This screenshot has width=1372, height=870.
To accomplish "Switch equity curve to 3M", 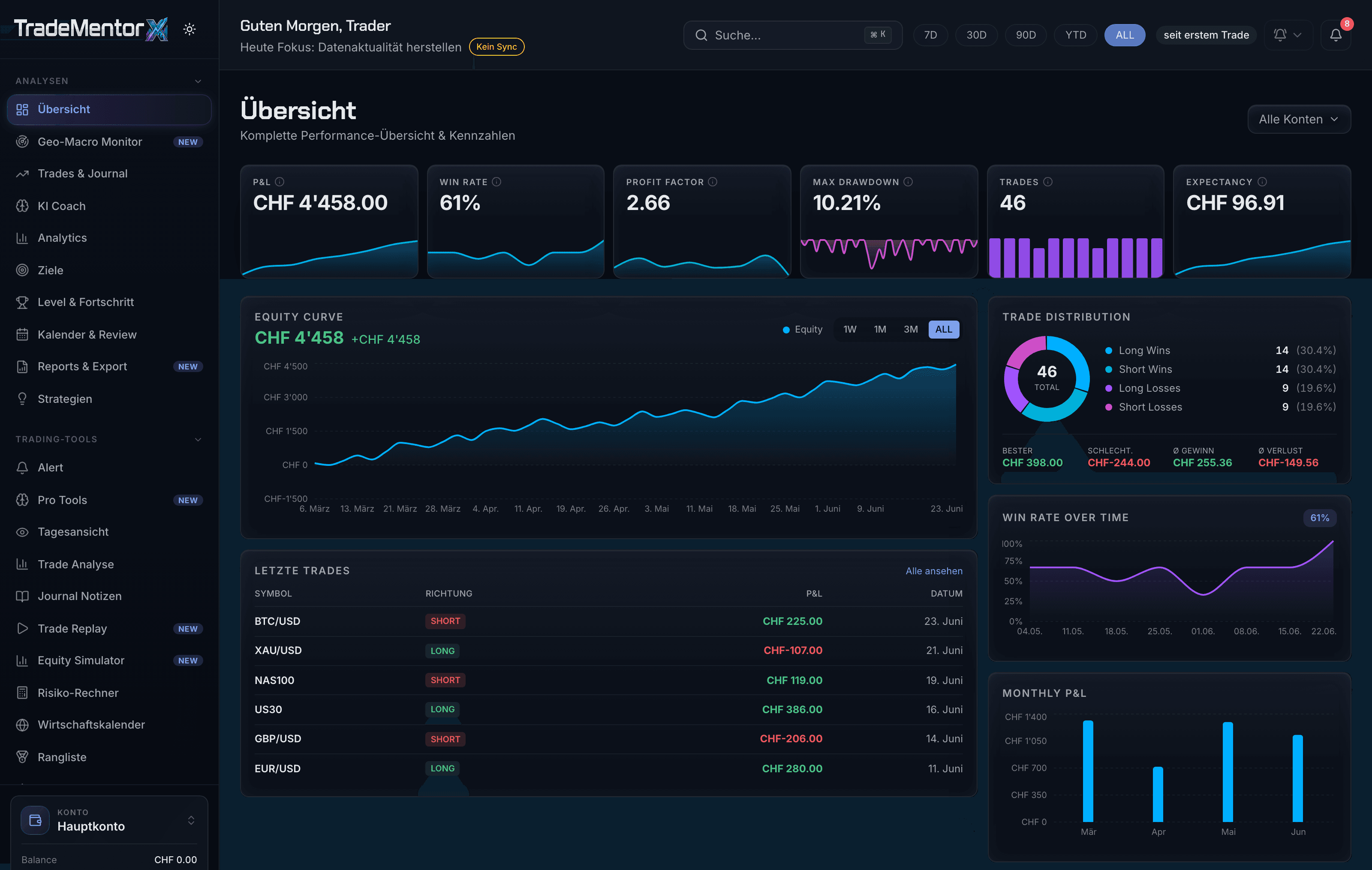I will [911, 330].
